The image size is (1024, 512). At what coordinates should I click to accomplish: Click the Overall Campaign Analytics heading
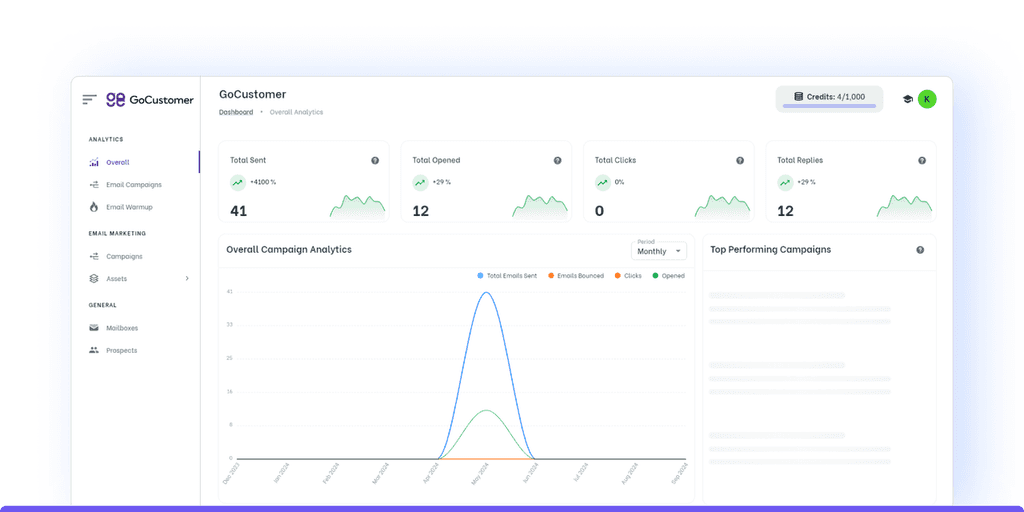point(289,249)
